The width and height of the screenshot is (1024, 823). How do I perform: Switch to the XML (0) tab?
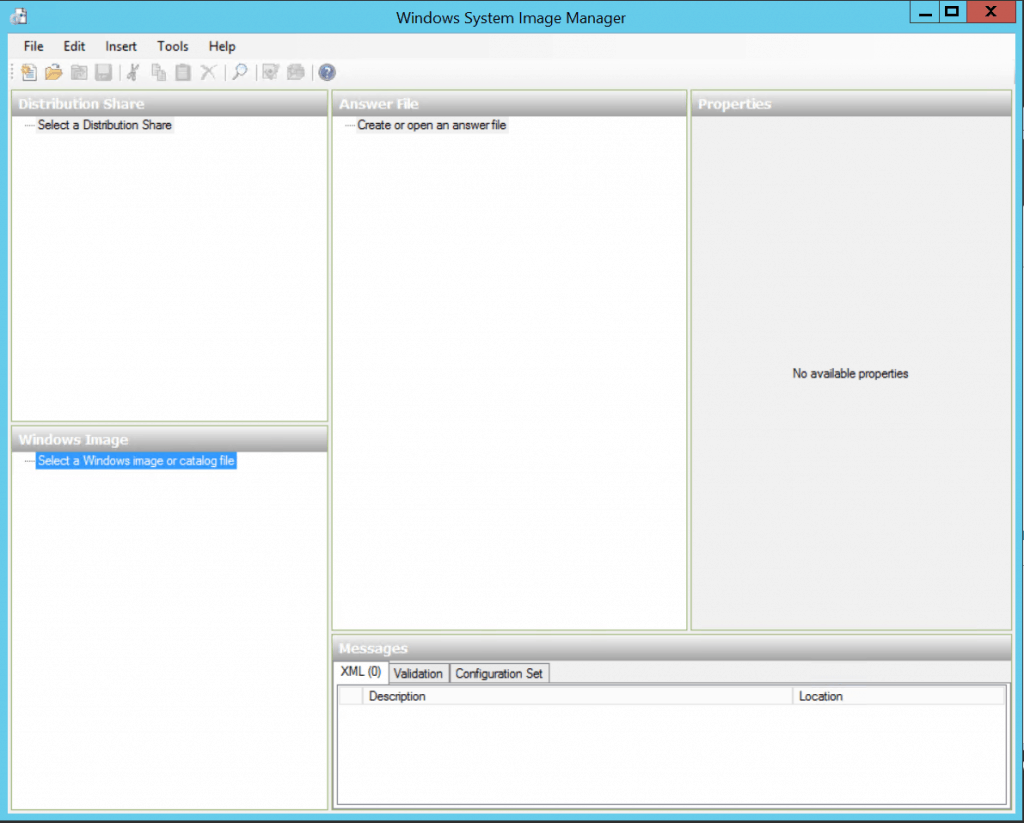(361, 671)
